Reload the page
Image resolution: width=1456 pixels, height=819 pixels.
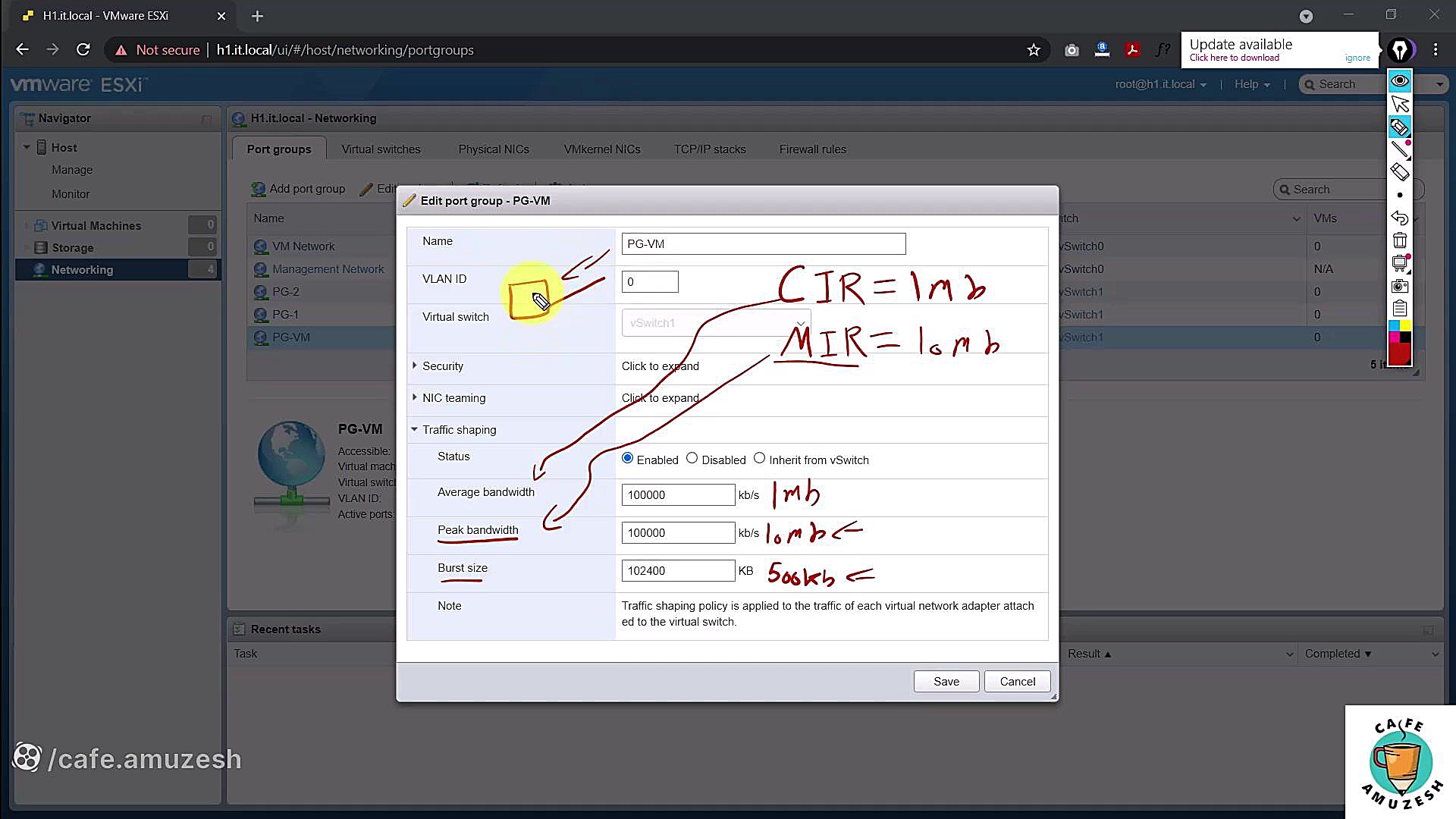pyautogui.click(x=83, y=50)
